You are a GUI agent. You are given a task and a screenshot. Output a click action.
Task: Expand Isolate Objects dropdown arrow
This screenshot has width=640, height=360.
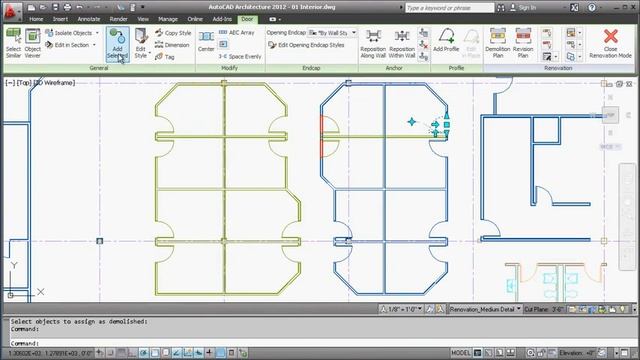[x=97, y=33]
